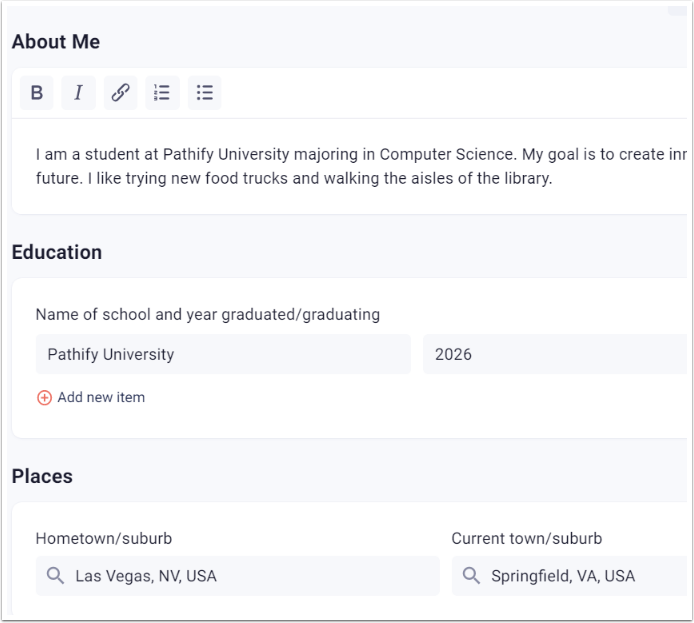This screenshot has height=623, width=694.
Task: Click the Current town/suburb label
Action: [x=527, y=538]
